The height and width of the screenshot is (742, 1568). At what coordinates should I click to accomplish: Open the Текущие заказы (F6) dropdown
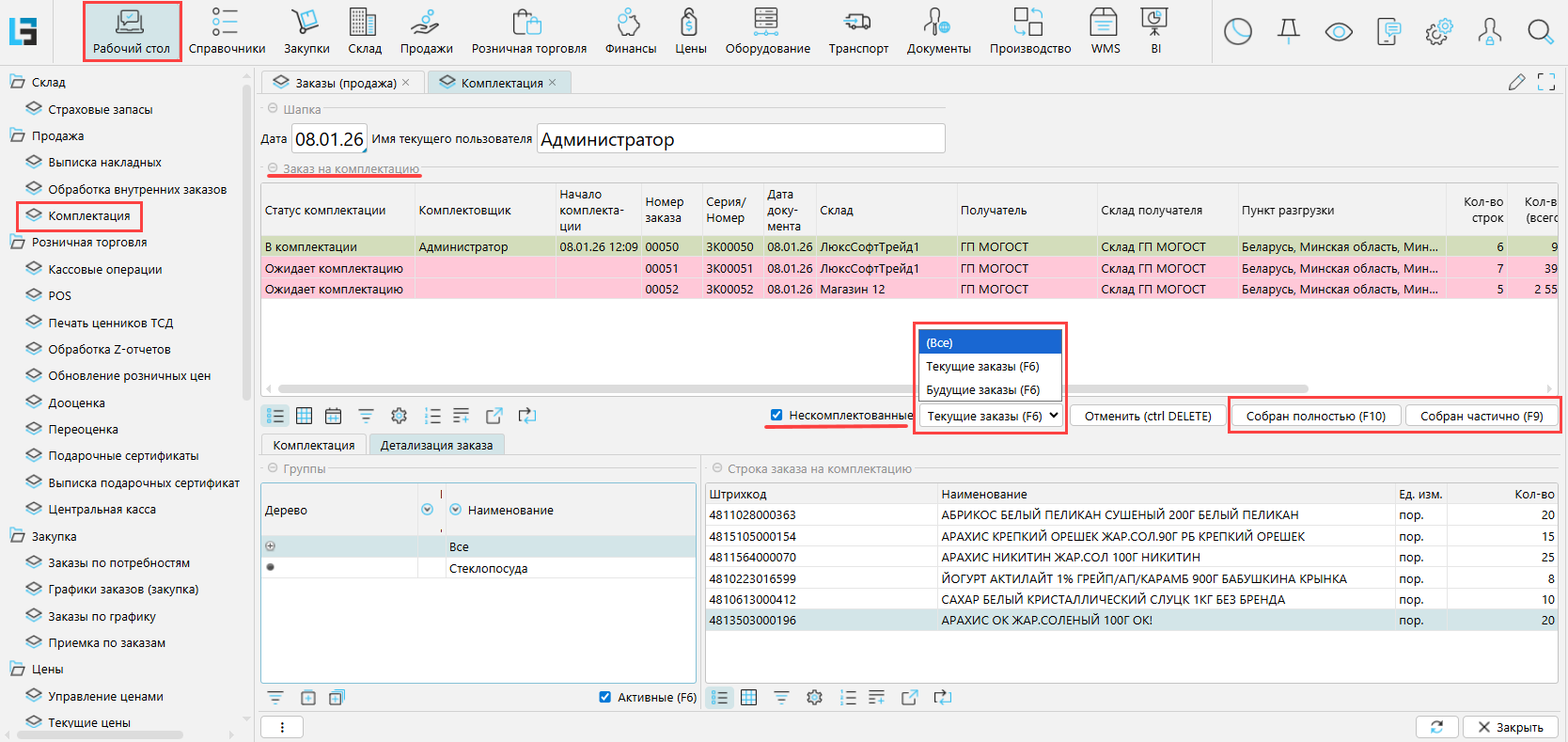[992, 416]
